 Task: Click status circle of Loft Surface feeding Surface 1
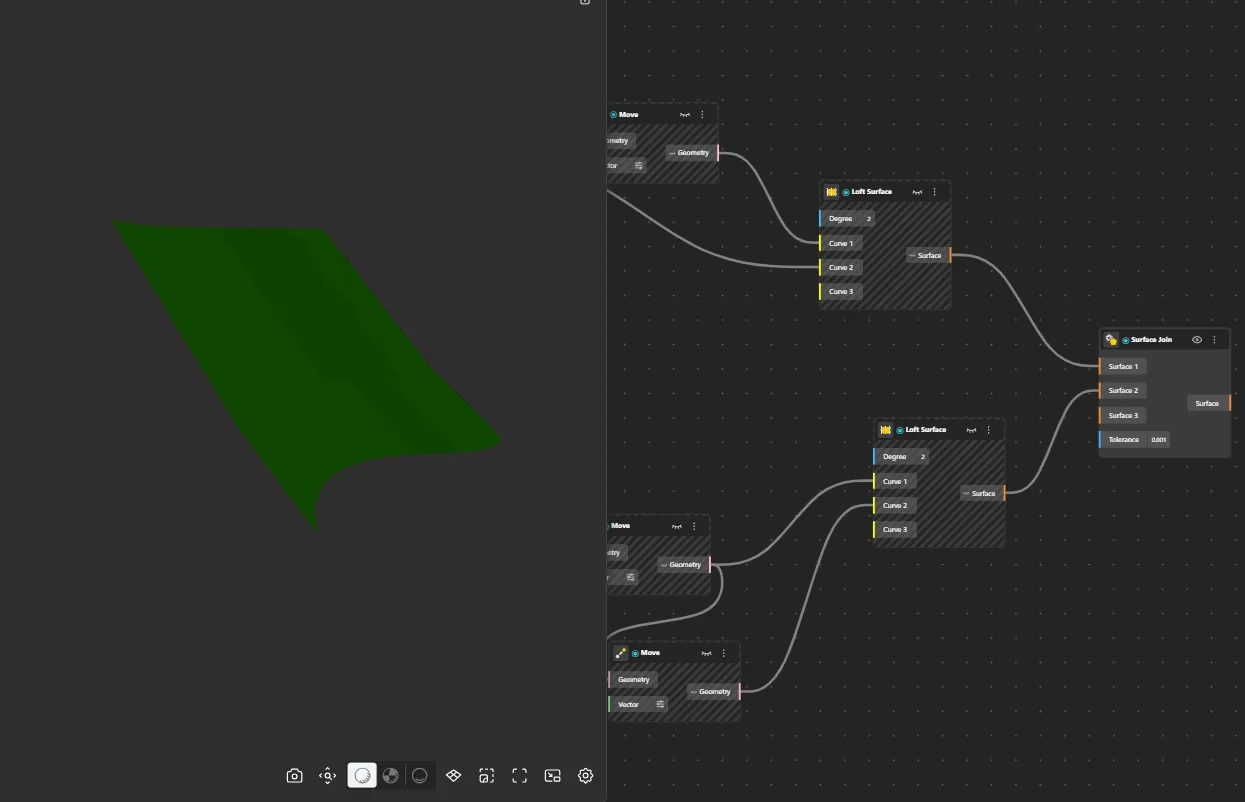[845, 192]
